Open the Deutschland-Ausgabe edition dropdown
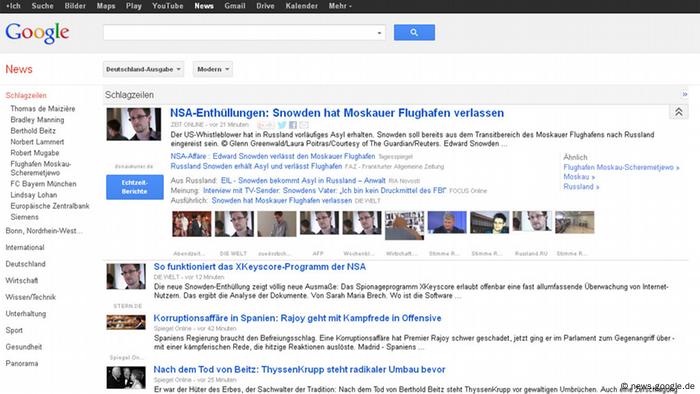 [143, 69]
